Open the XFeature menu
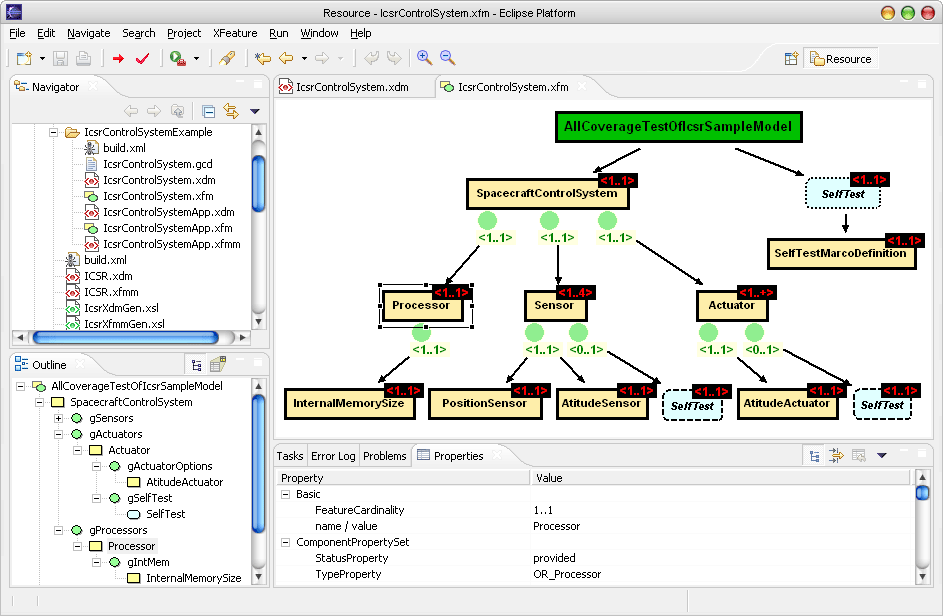The width and height of the screenshot is (943, 616). coord(235,33)
